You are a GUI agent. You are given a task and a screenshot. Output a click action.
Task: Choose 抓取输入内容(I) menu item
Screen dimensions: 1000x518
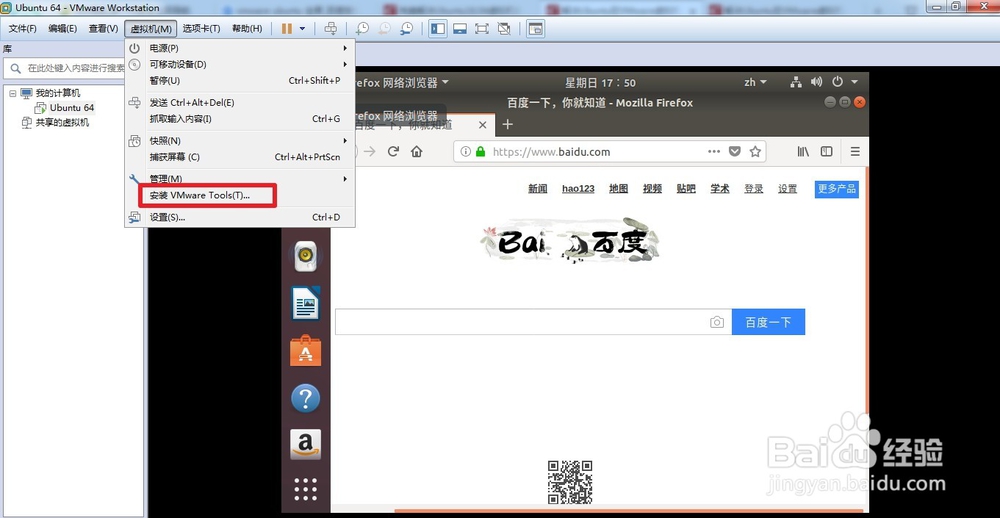(240, 119)
